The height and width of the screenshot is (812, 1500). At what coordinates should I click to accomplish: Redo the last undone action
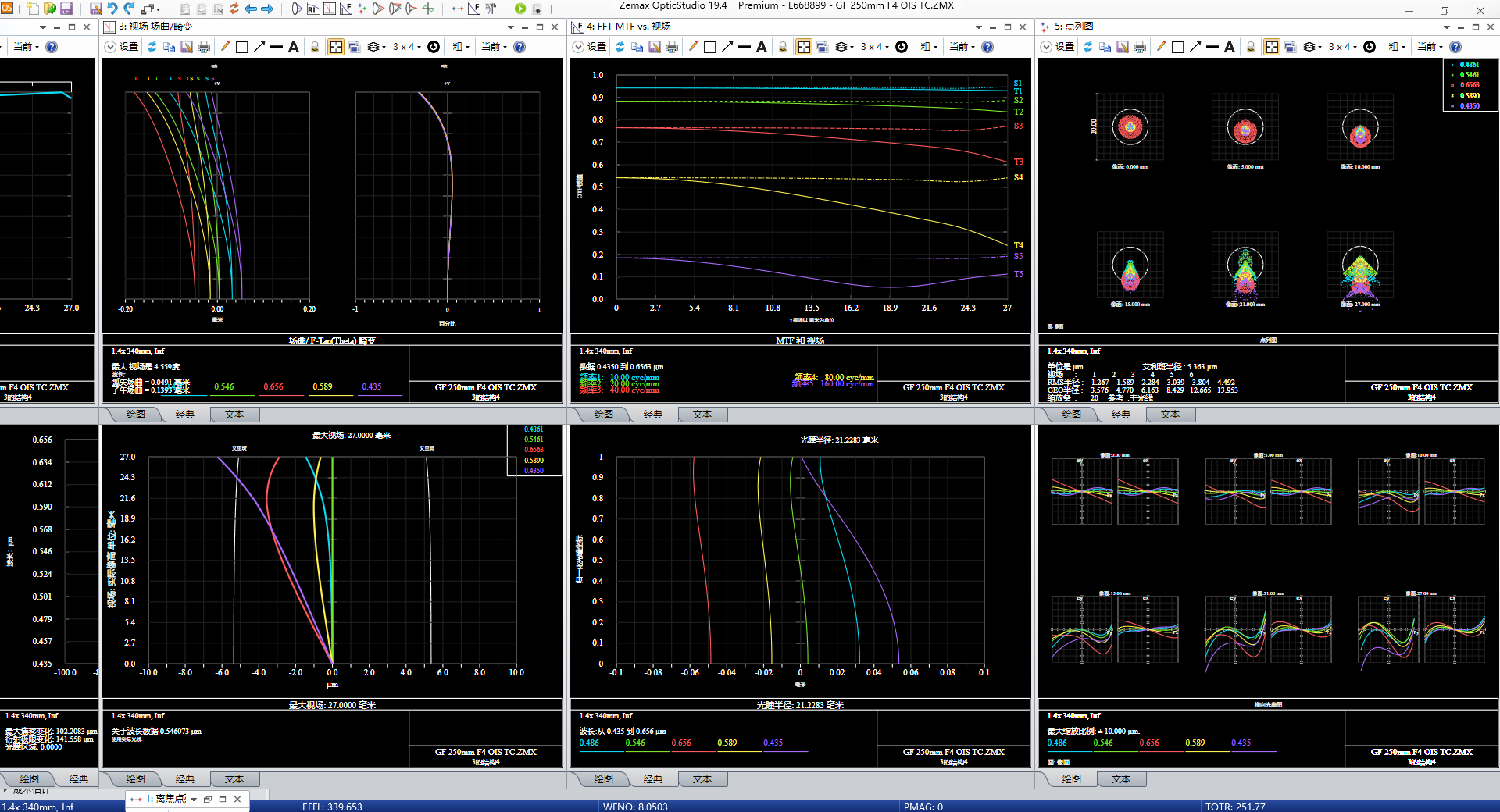130,9
